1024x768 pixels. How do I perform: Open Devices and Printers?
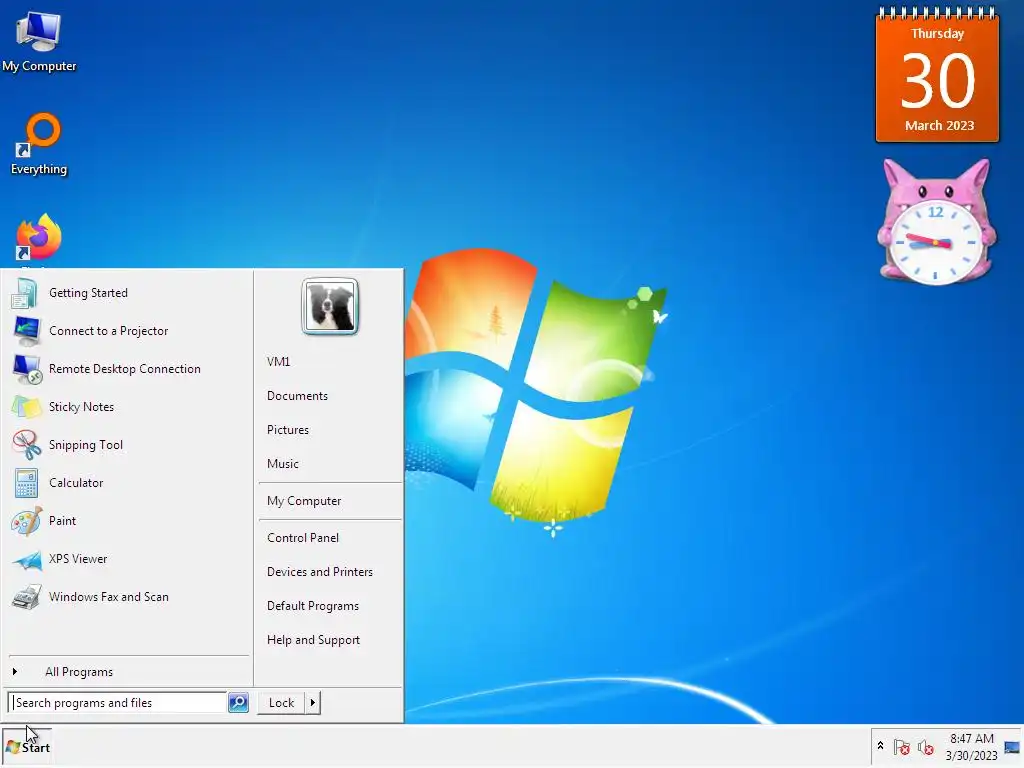coord(319,572)
